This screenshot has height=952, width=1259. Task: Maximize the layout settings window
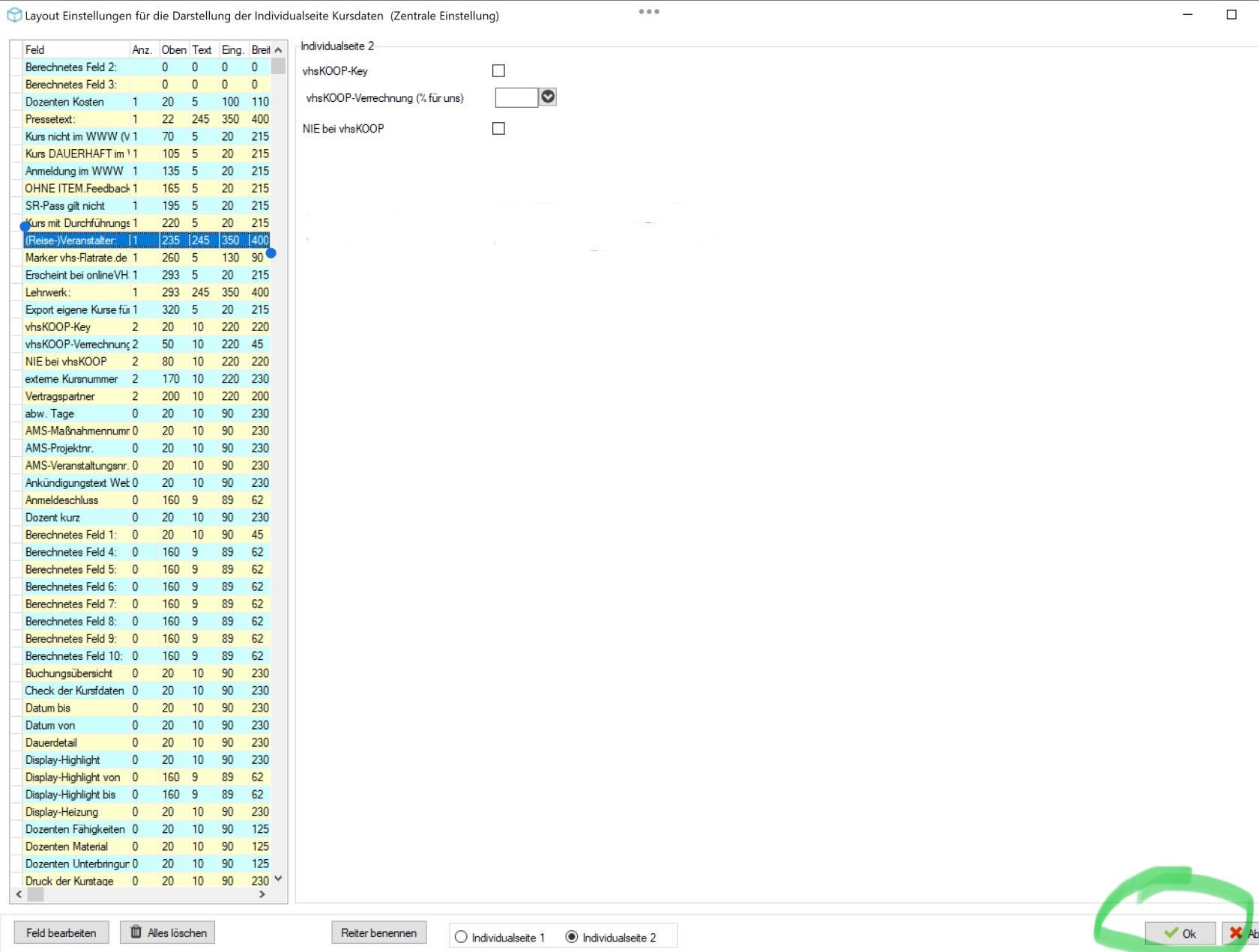[1231, 15]
